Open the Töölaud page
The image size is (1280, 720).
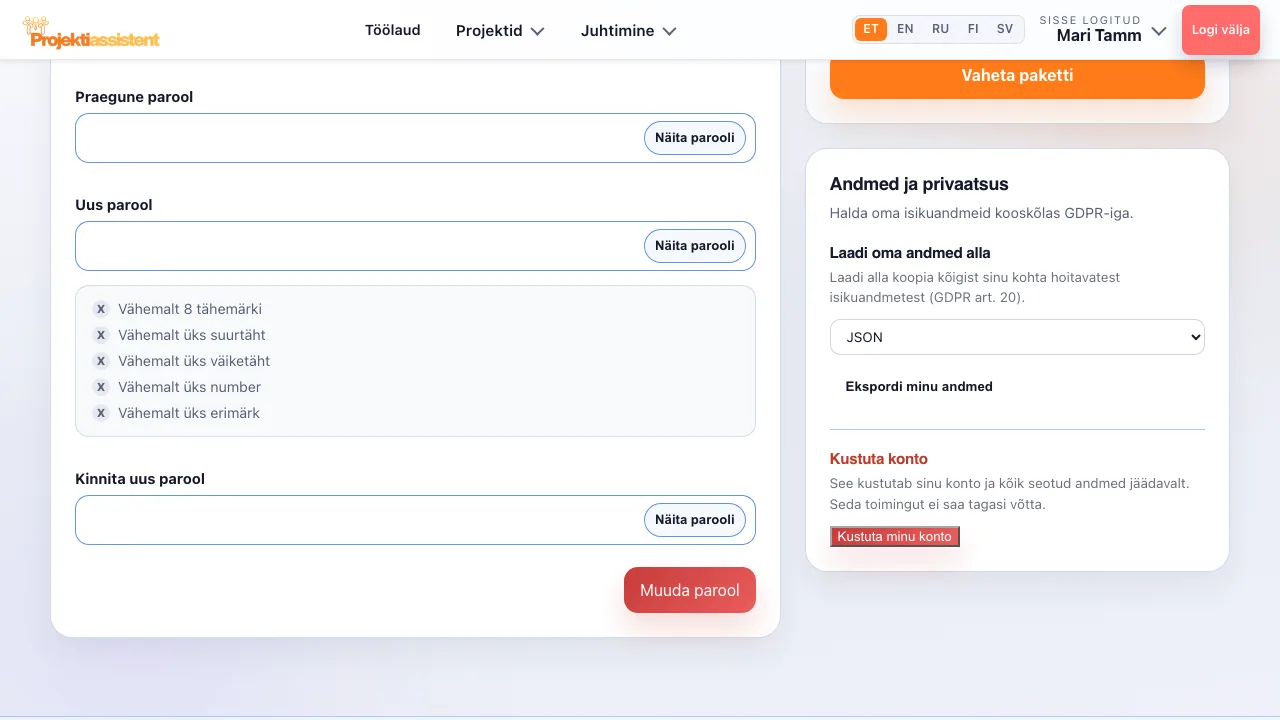click(x=393, y=30)
